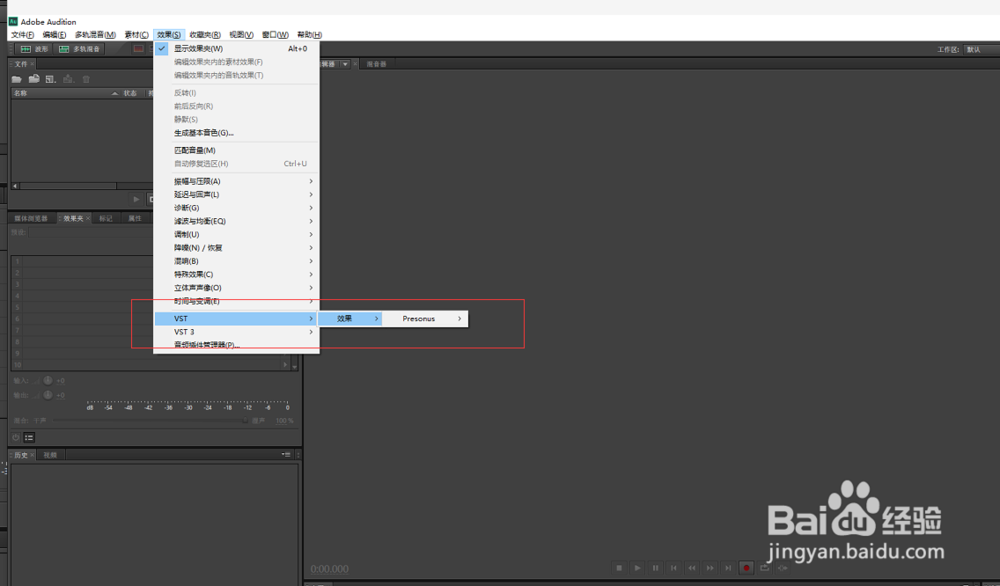This screenshot has height=586, width=1000.
Task: Click the open file folder icon
Action: 17,79
